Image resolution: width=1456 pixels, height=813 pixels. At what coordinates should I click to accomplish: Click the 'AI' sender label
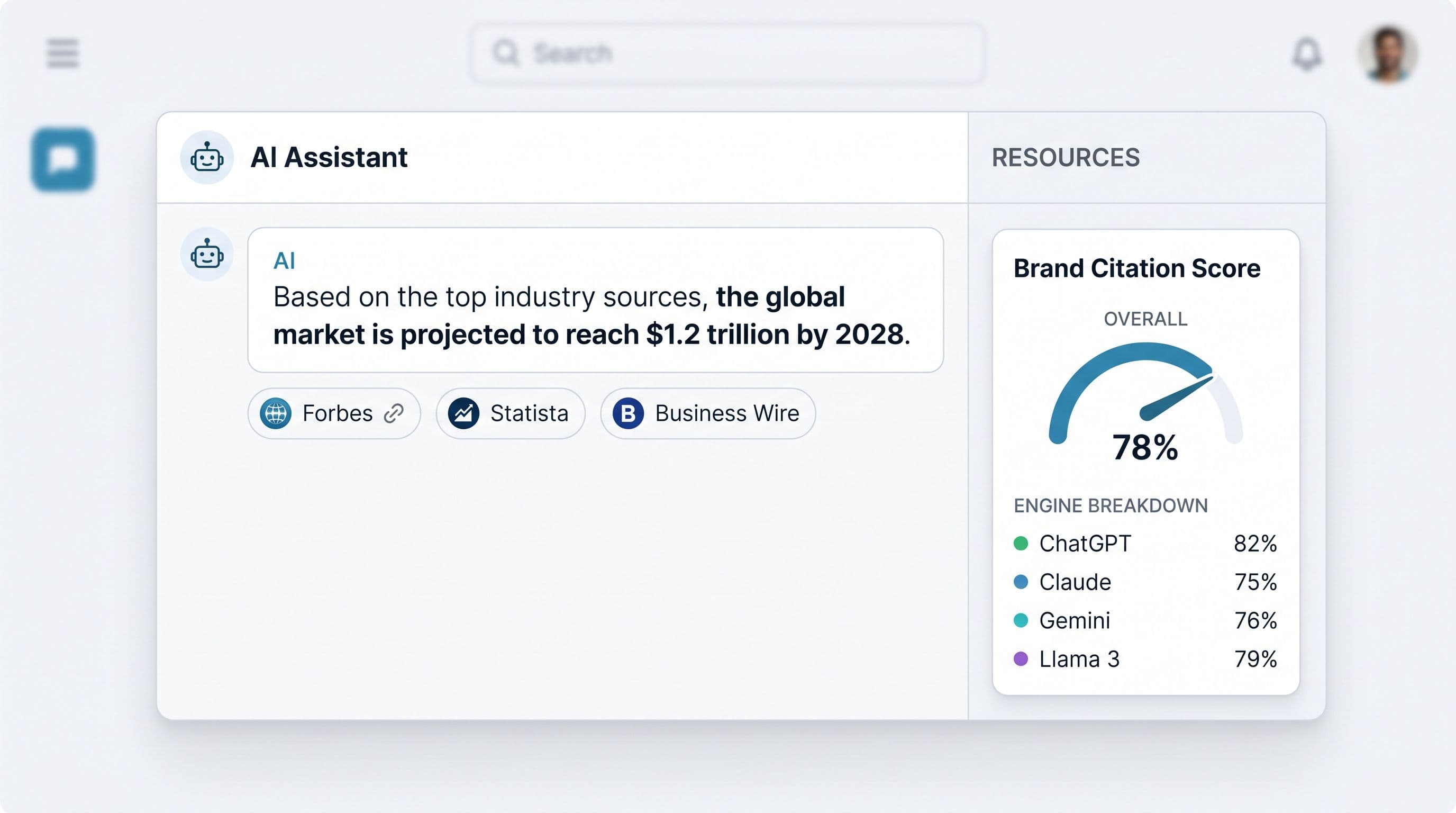click(284, 260)
